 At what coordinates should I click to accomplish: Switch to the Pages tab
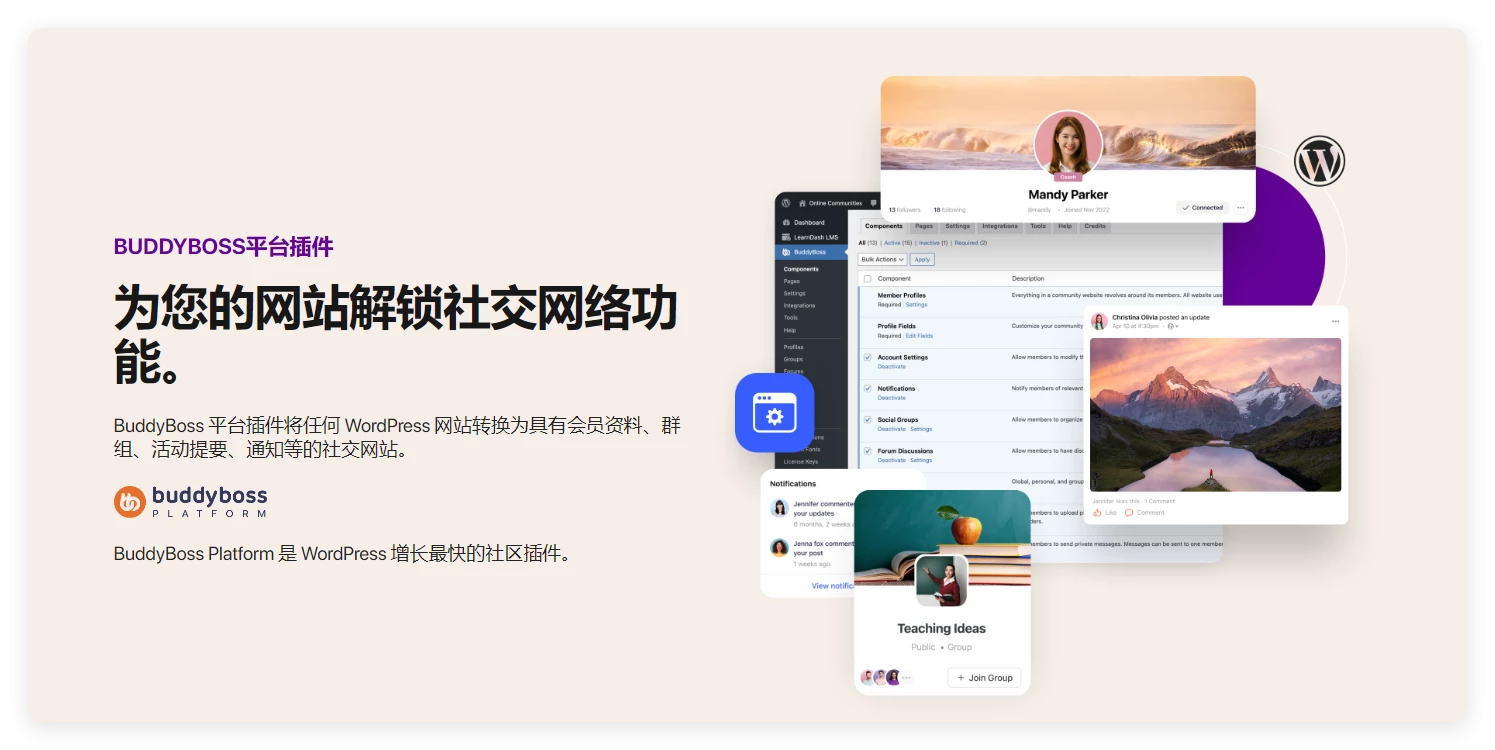click(924, 226)
